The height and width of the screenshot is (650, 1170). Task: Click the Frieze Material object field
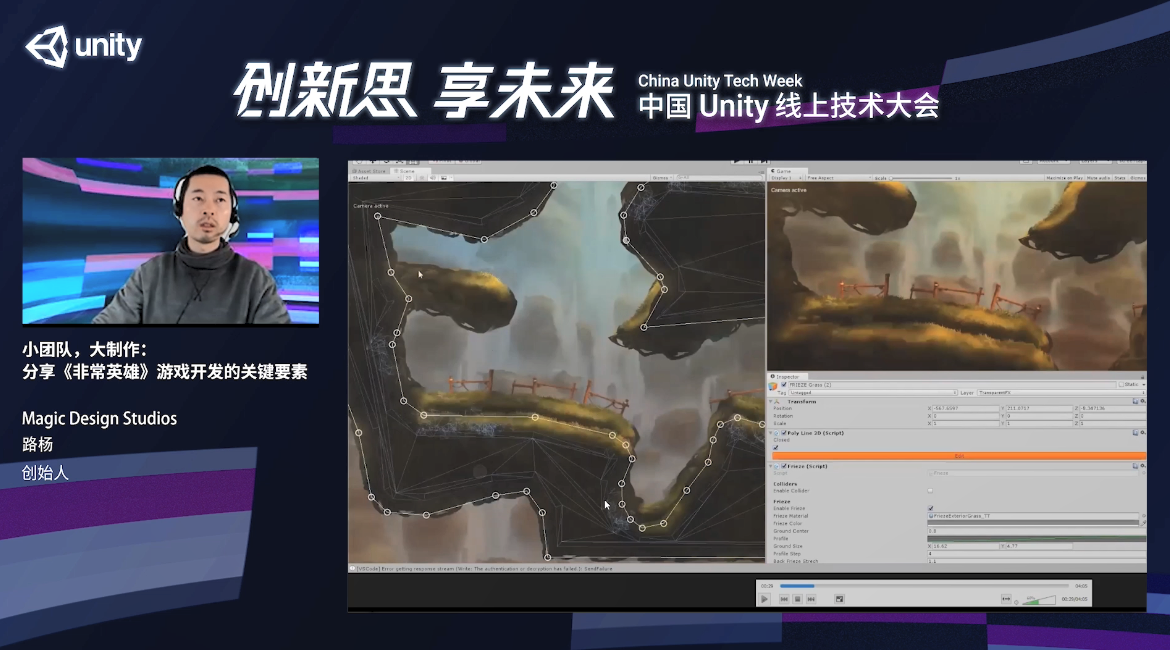tap(1033, 516)
